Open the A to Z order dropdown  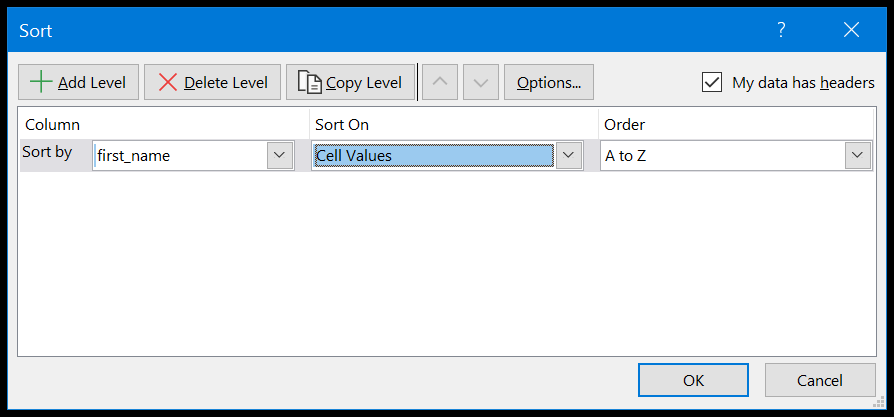click(858, 155)
